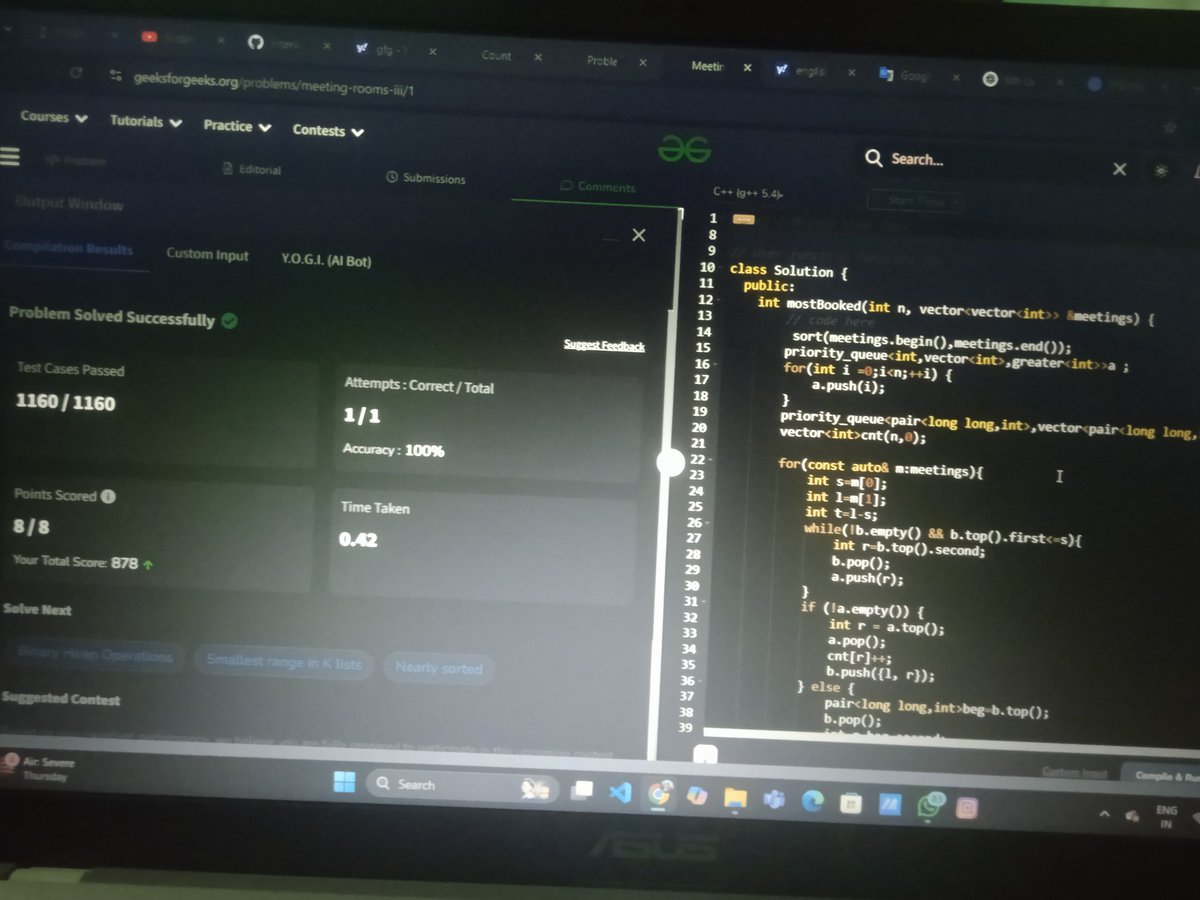Image resolution: width=1200 pixels, height=900 pixels.
Task: Click the search magnifier icon
Action: pyautogui.click(x=873, y=158)
